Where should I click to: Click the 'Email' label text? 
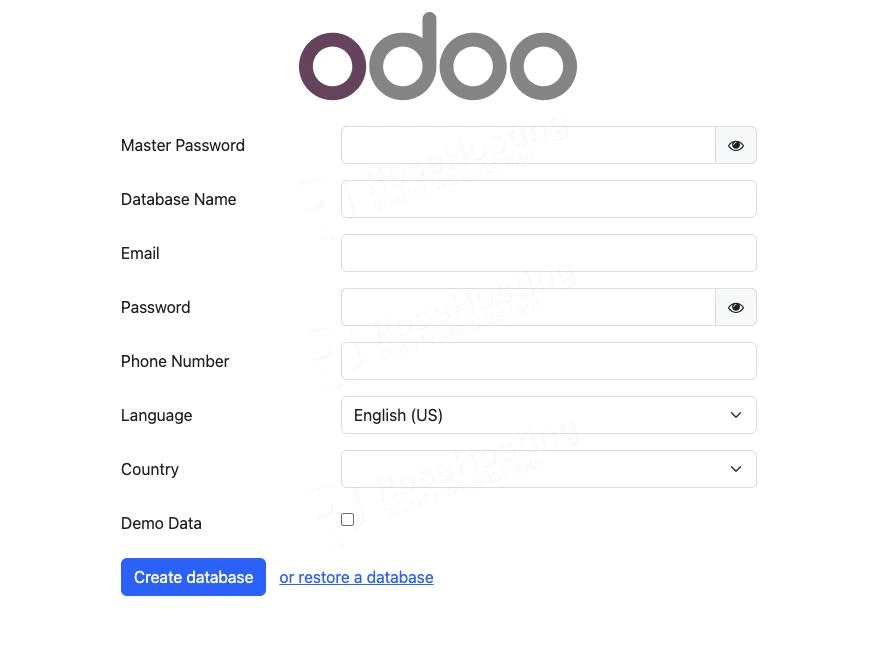click(x=140, y=253)
